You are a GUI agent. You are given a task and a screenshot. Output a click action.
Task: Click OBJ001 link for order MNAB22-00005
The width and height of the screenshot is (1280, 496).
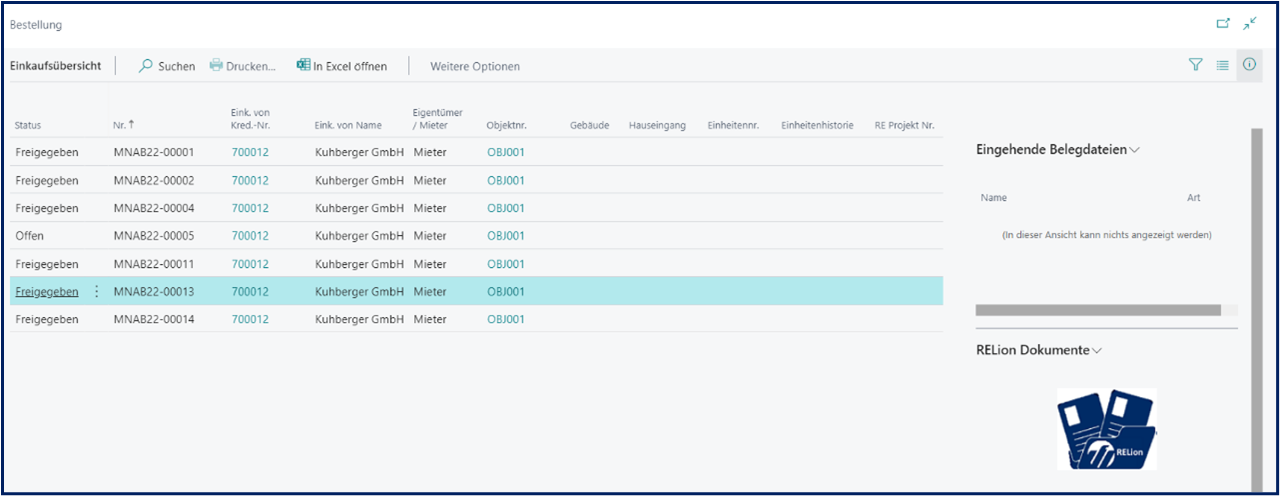coord(506,236)
